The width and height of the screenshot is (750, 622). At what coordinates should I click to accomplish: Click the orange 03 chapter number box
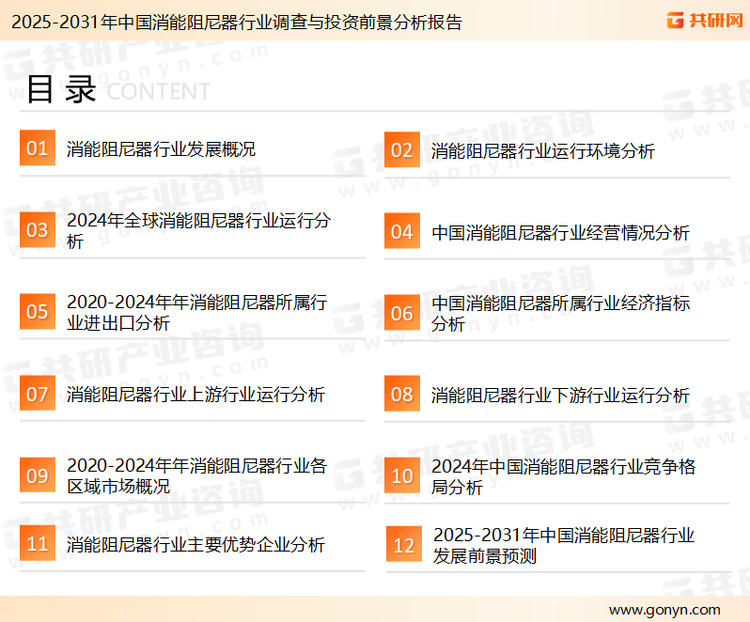[37, 230]
